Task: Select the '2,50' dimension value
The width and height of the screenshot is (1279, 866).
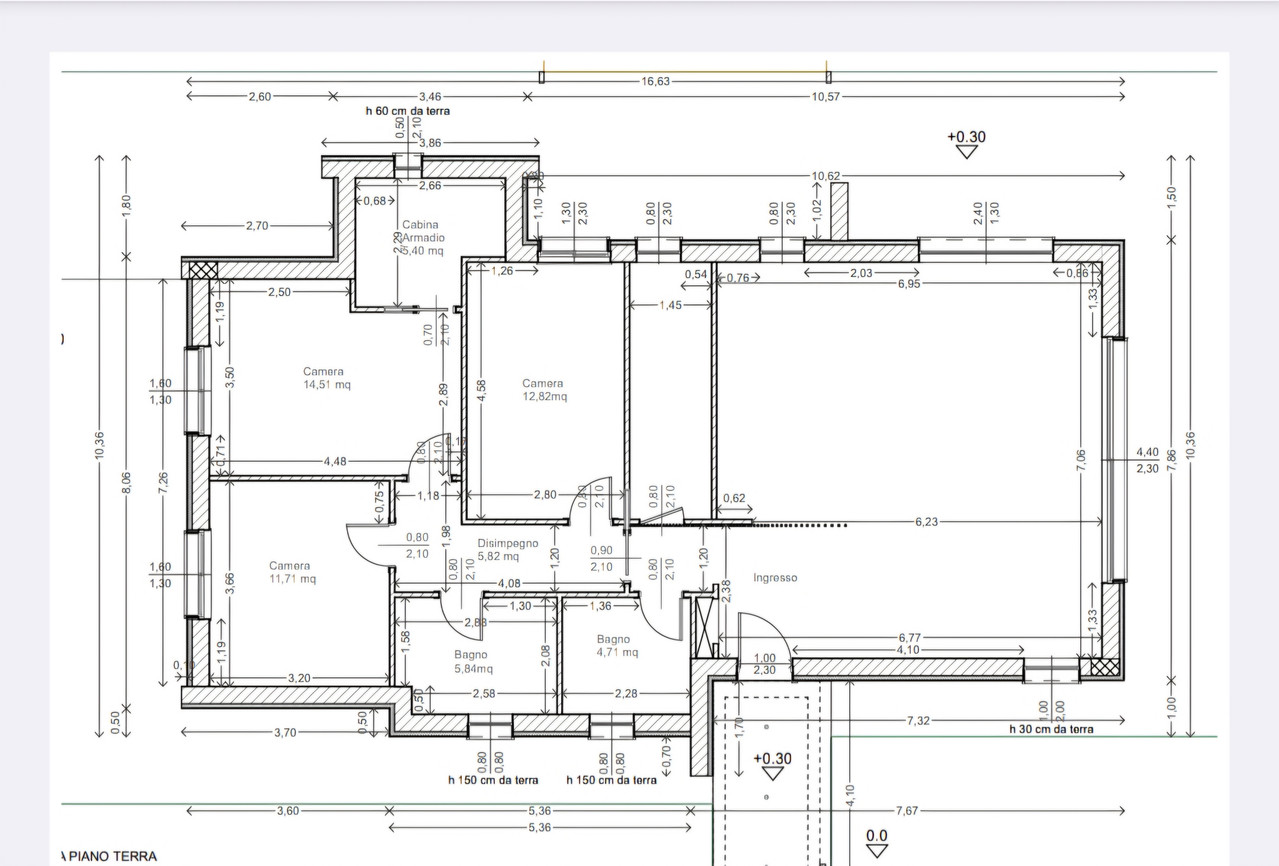Action: pos(279,292)
